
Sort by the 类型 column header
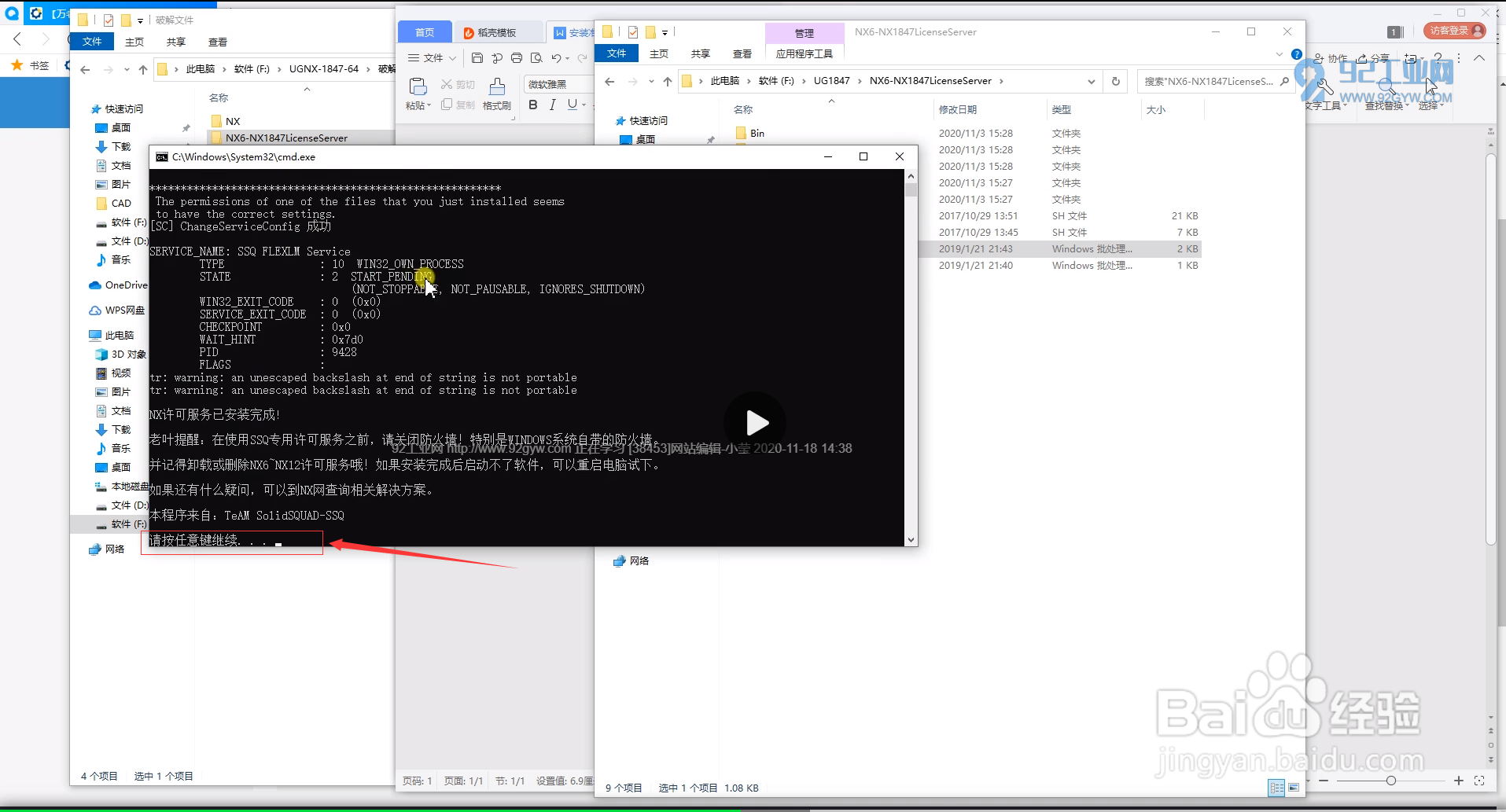(x=1061, y=109)
